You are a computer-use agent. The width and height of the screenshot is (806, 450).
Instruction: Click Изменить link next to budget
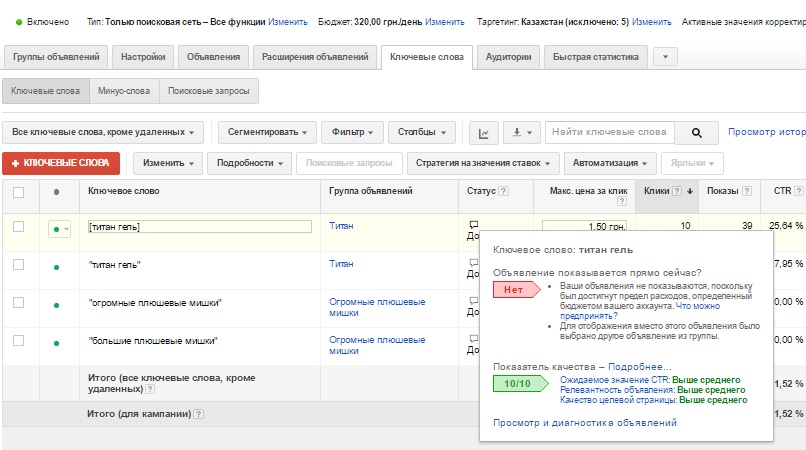pos(445,22)
